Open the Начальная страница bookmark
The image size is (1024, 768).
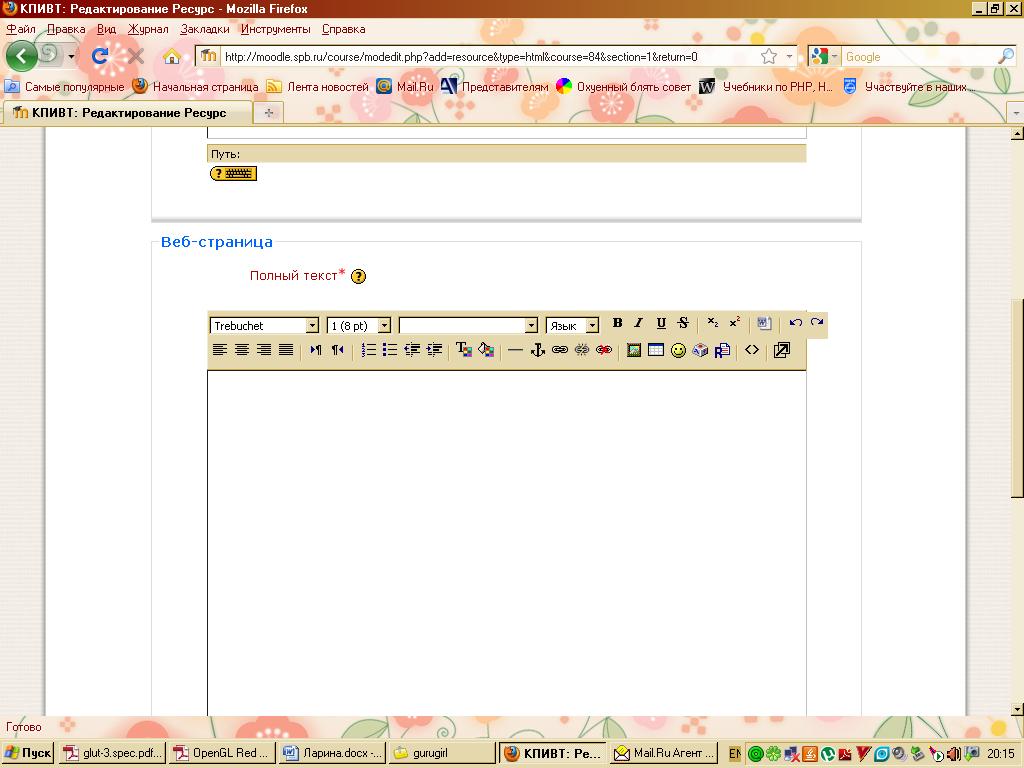point(195,86)
